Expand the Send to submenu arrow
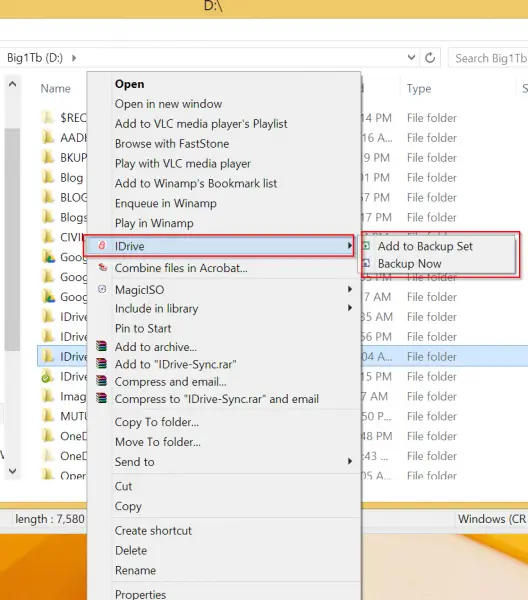The width and height of the screenshot is (528, 600). (x=349, y=461)
